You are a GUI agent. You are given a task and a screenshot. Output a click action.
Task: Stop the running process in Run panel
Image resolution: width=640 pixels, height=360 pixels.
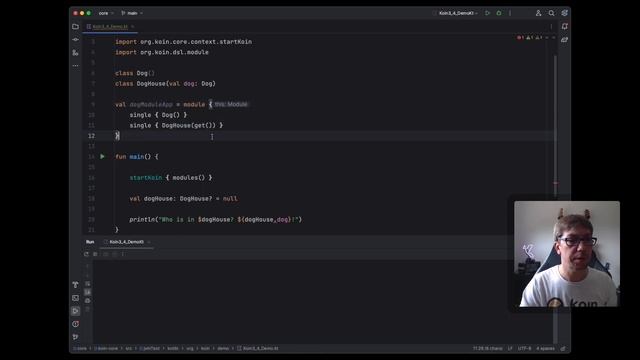click(x=95, y=254)
